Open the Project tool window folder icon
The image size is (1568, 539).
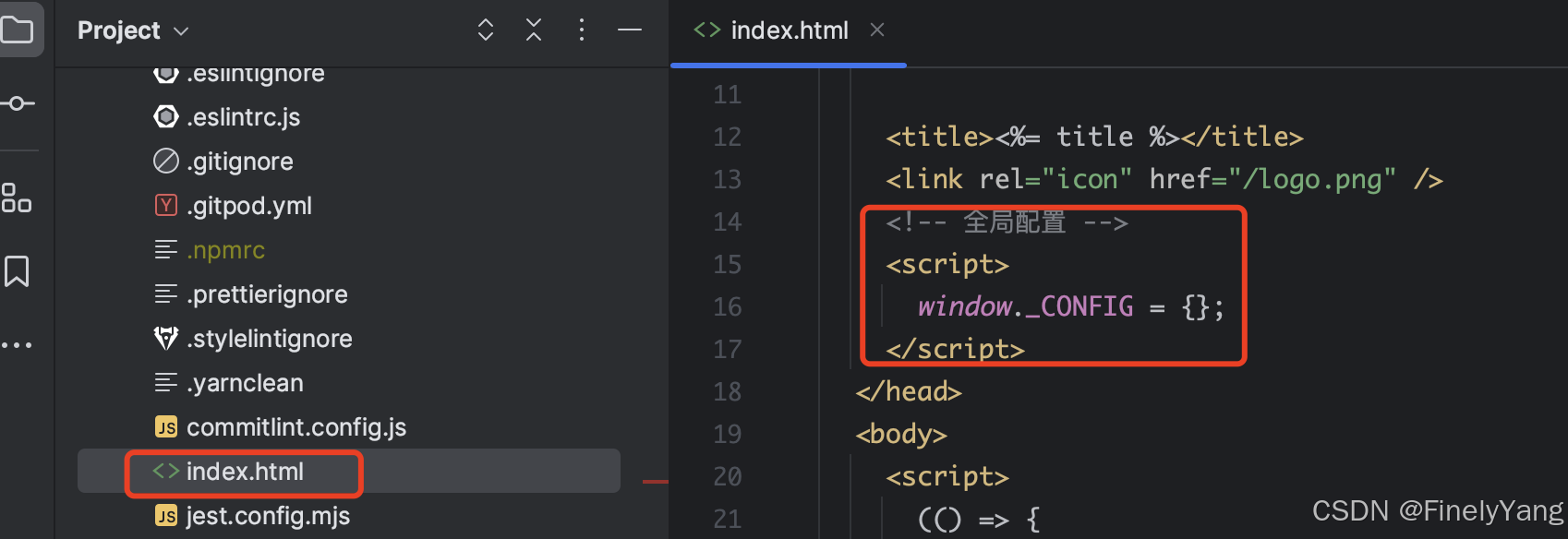pos(17,30)
